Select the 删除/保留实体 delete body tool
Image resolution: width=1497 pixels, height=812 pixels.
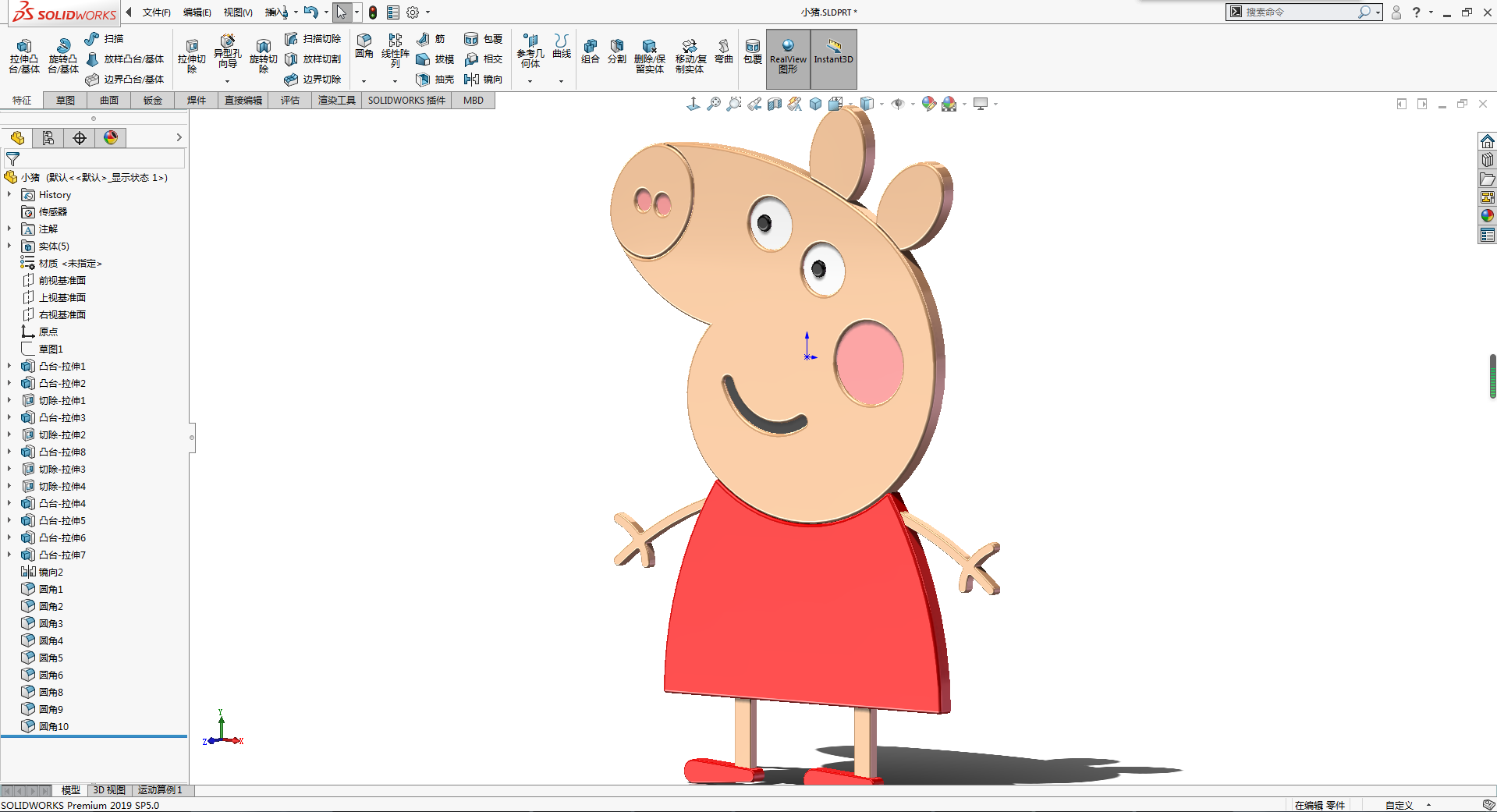point(649,56)
